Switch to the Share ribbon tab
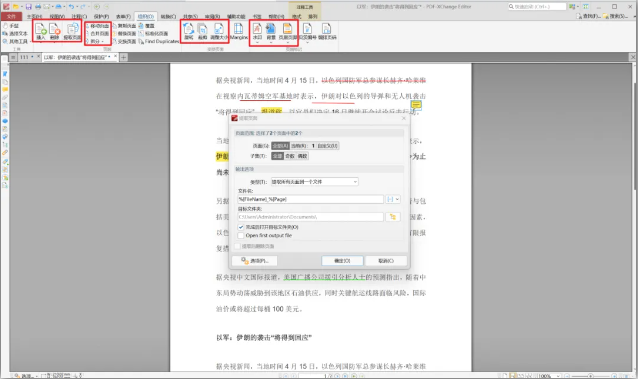This screenshot has height=379, width=638. [190, 16]
